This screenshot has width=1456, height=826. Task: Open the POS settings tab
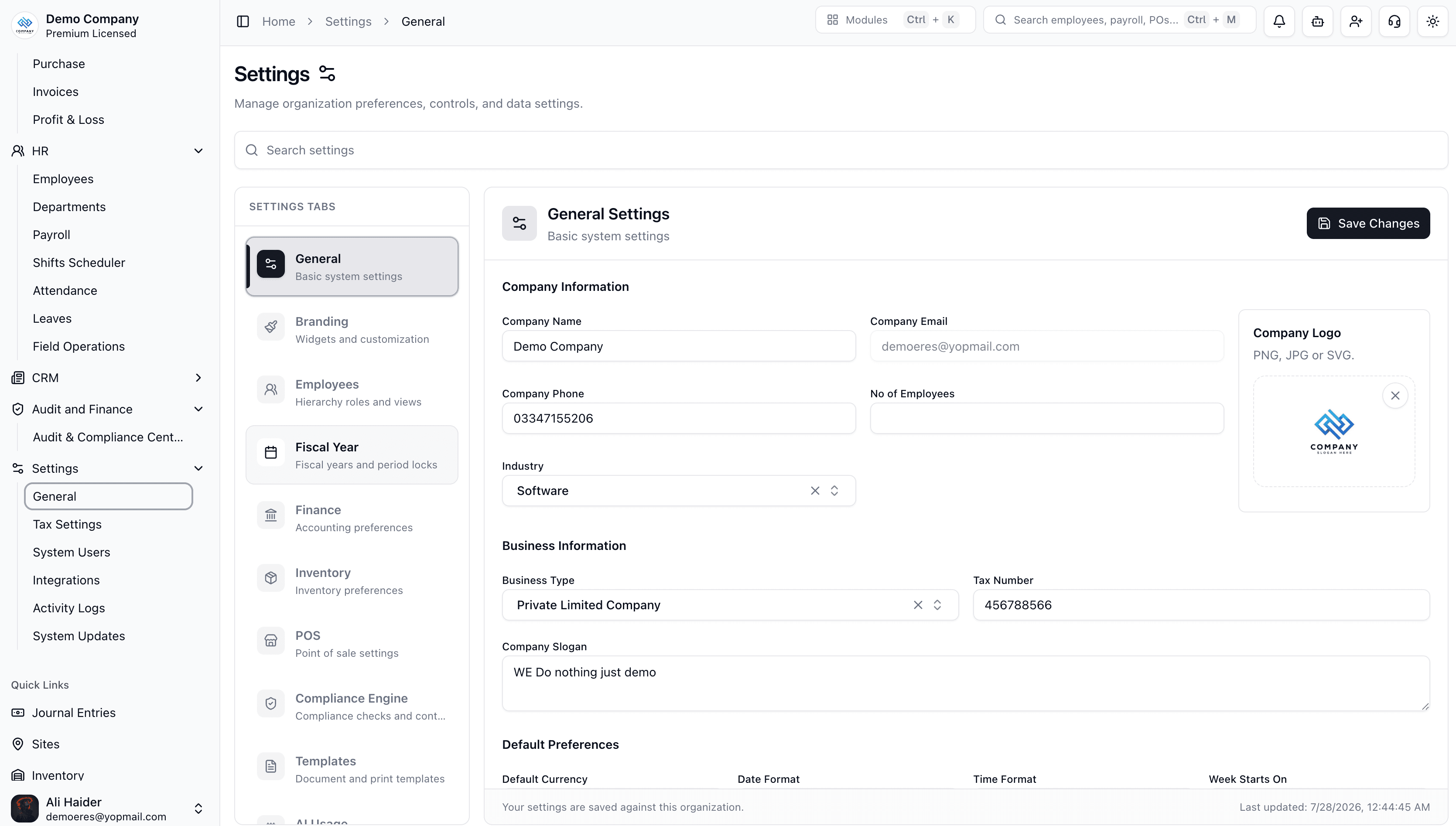coord(352,643)
